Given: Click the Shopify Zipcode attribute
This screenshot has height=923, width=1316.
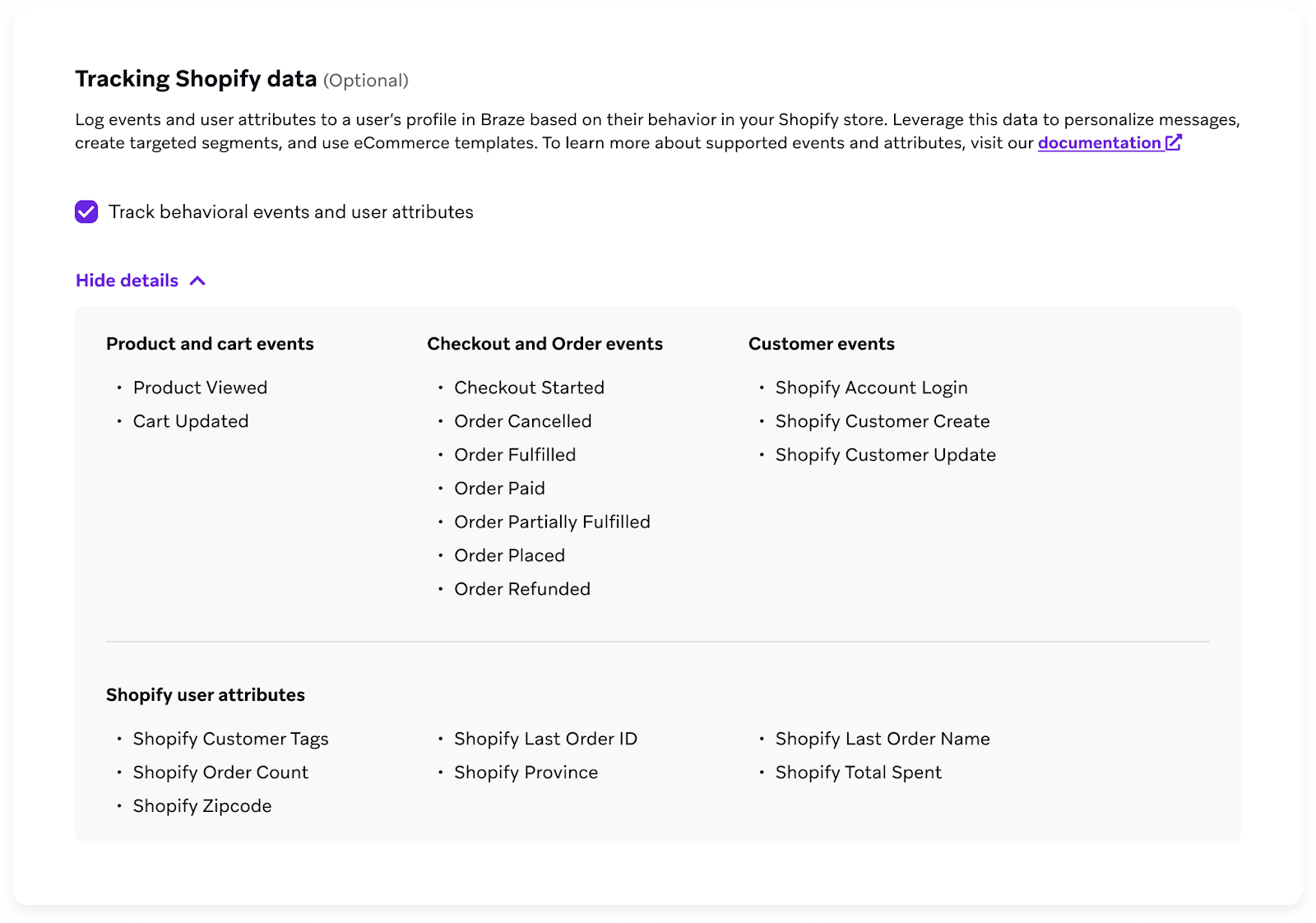Looking at the screenshot, I should (x=202, y=806).
